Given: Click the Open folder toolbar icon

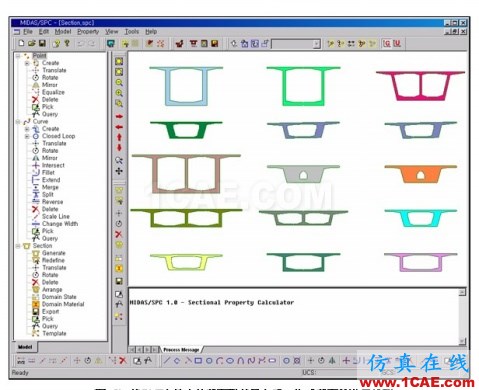Looking at the screenshot, I should coord(32,43).
